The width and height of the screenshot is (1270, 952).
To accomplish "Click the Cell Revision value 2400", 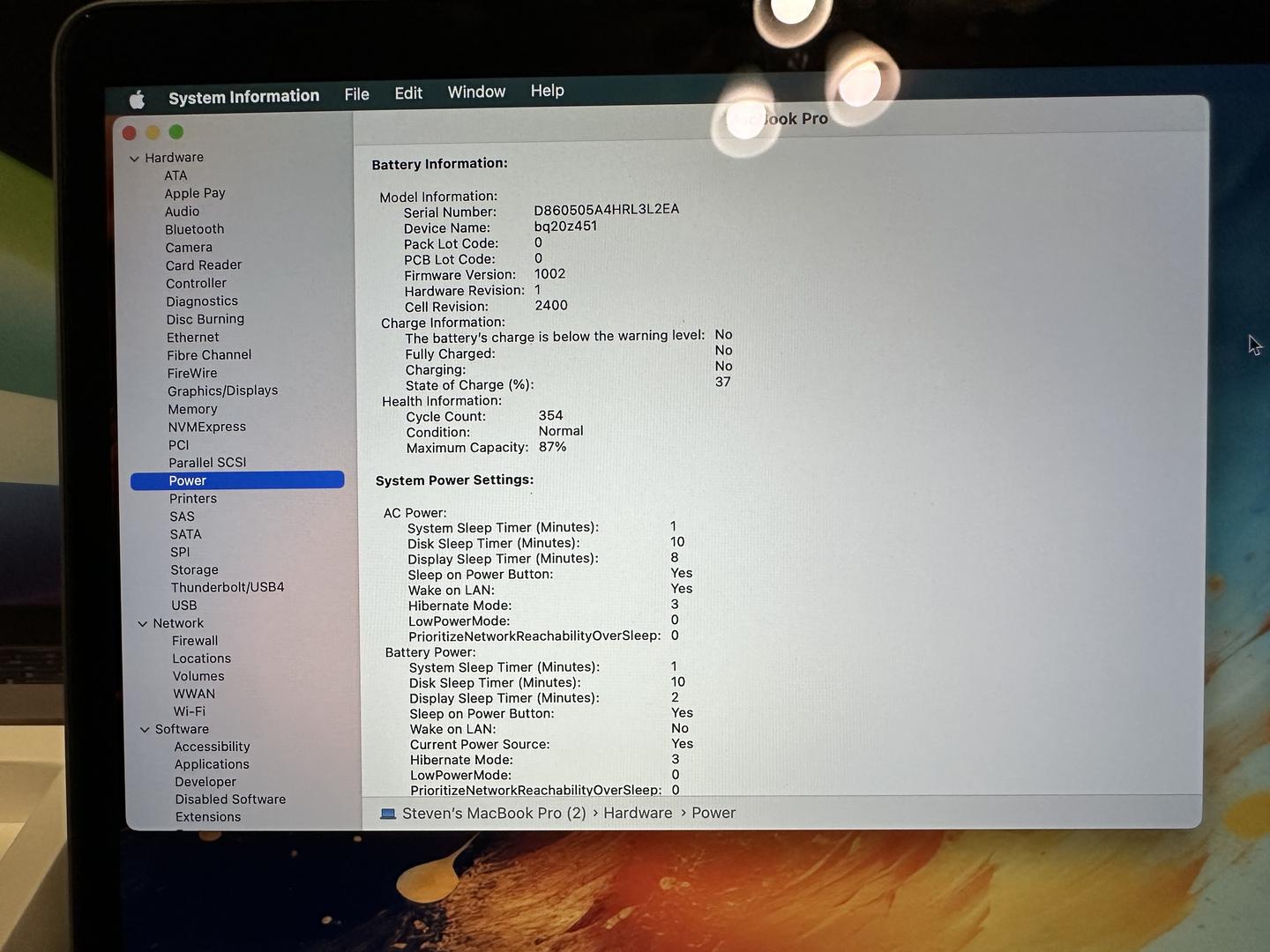I will [551, 305].
